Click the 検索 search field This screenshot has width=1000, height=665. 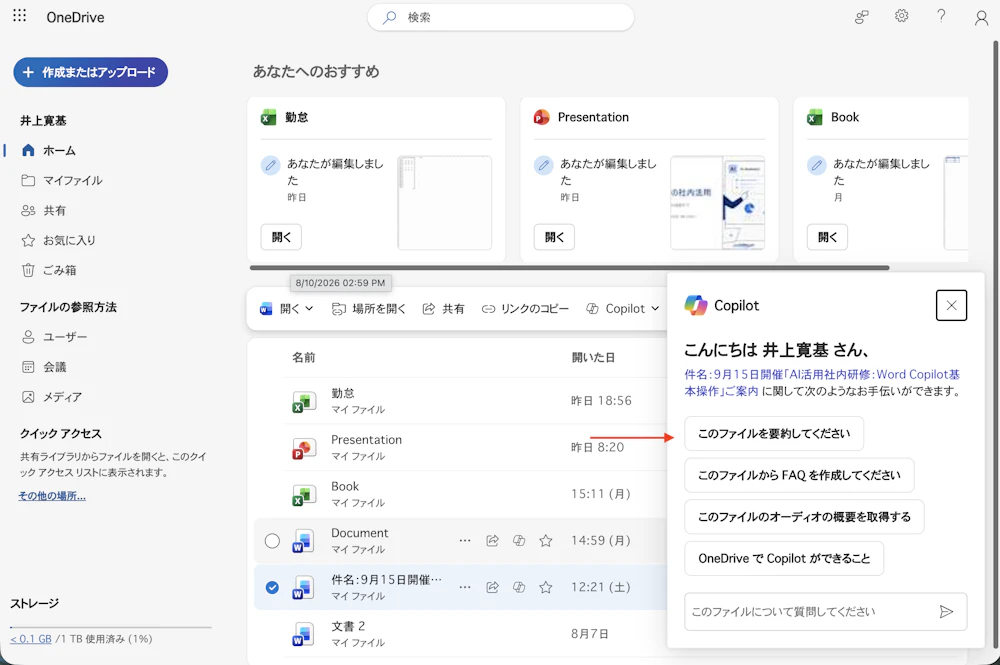click(501, 17)
